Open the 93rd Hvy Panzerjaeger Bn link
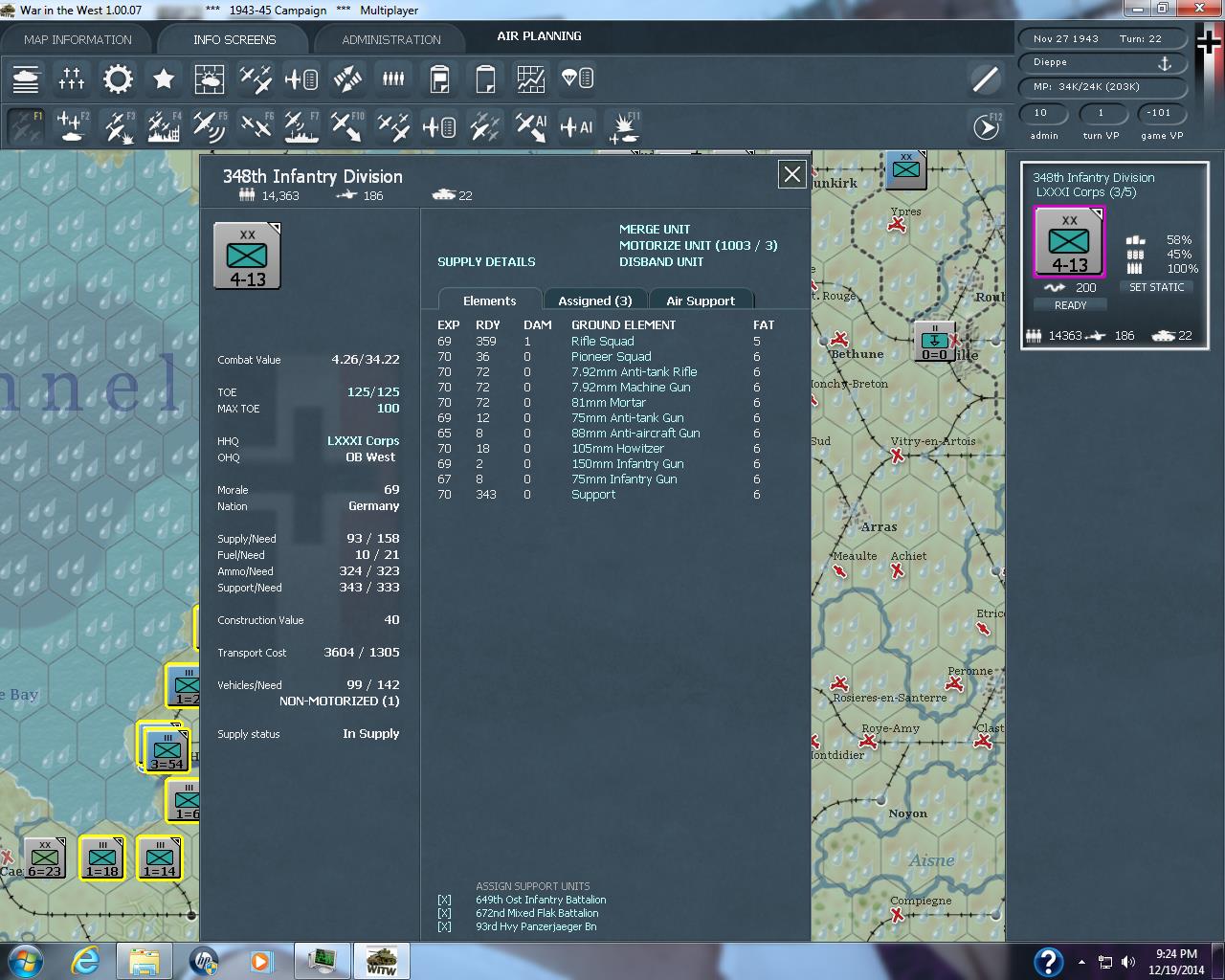Screen dimensions: 1225x980 [536, 926]
